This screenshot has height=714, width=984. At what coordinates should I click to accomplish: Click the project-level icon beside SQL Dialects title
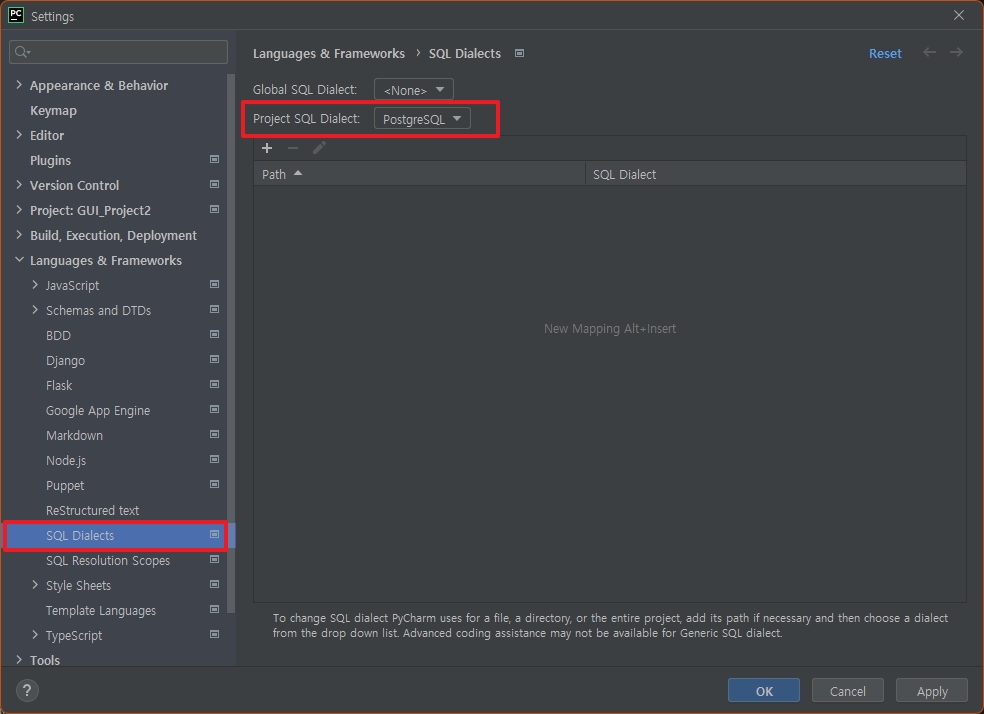pos(519,53)
